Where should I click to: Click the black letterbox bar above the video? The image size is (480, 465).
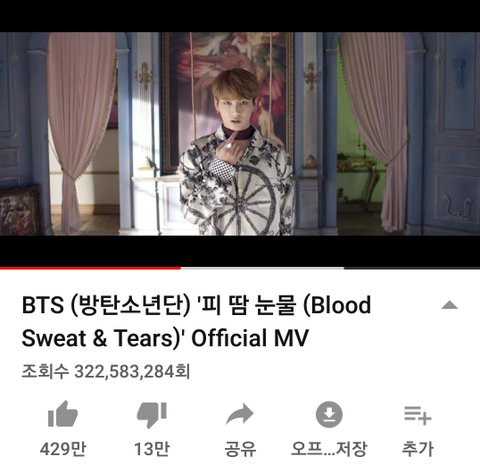tap(240, 16)
